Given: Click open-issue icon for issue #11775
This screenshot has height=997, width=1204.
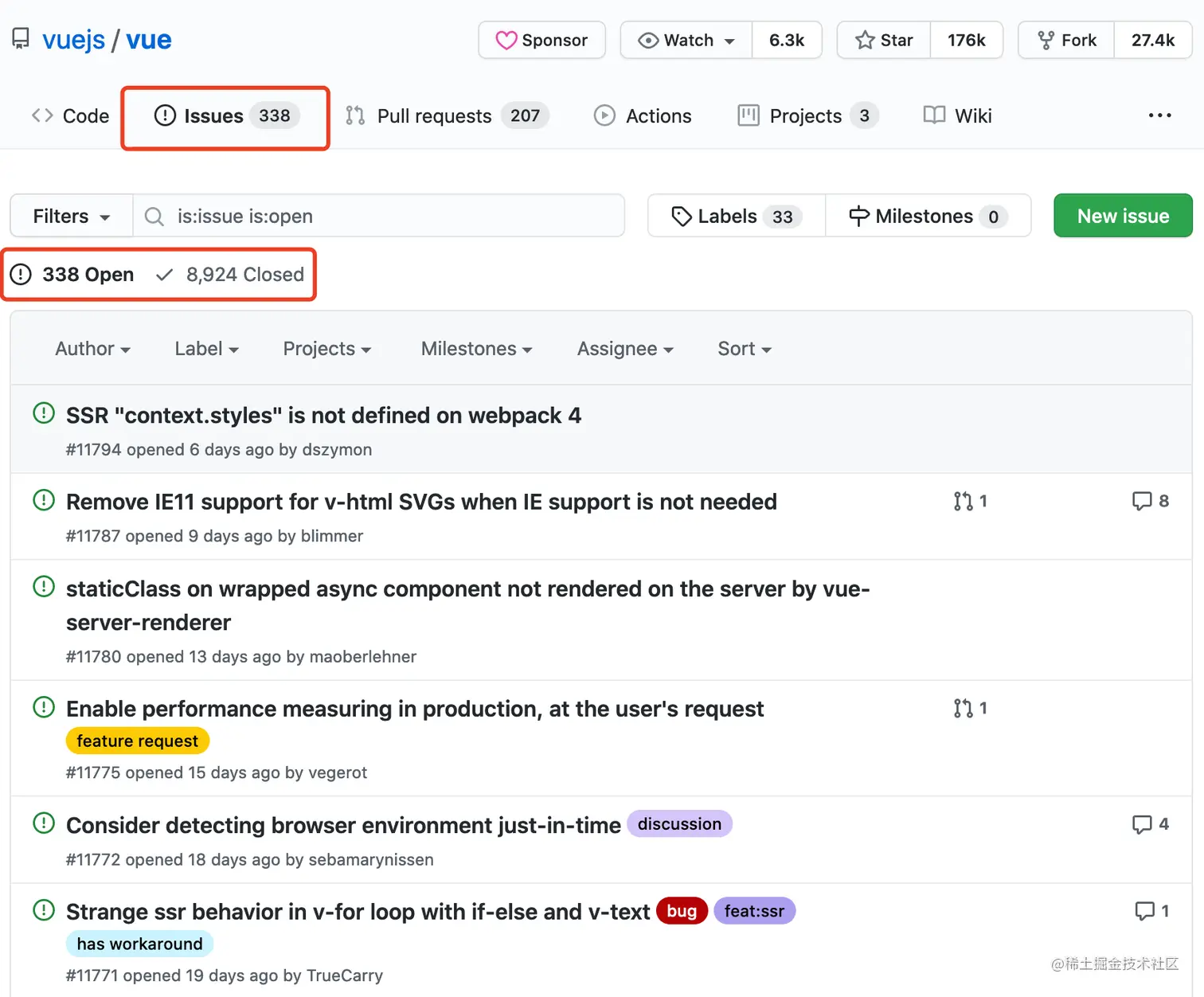Looking at the screenshot, I should click(x=44, y=707).
